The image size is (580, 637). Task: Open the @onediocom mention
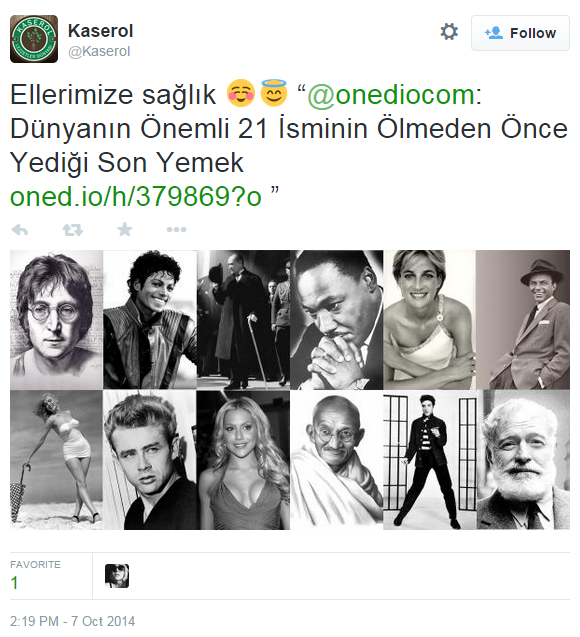coord(391,95)
